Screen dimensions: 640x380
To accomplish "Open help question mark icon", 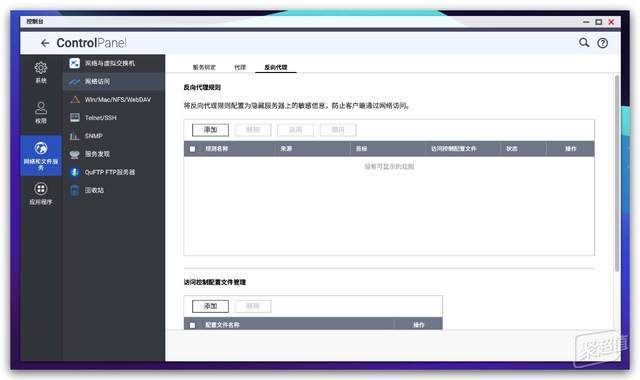I will point(602,43).
